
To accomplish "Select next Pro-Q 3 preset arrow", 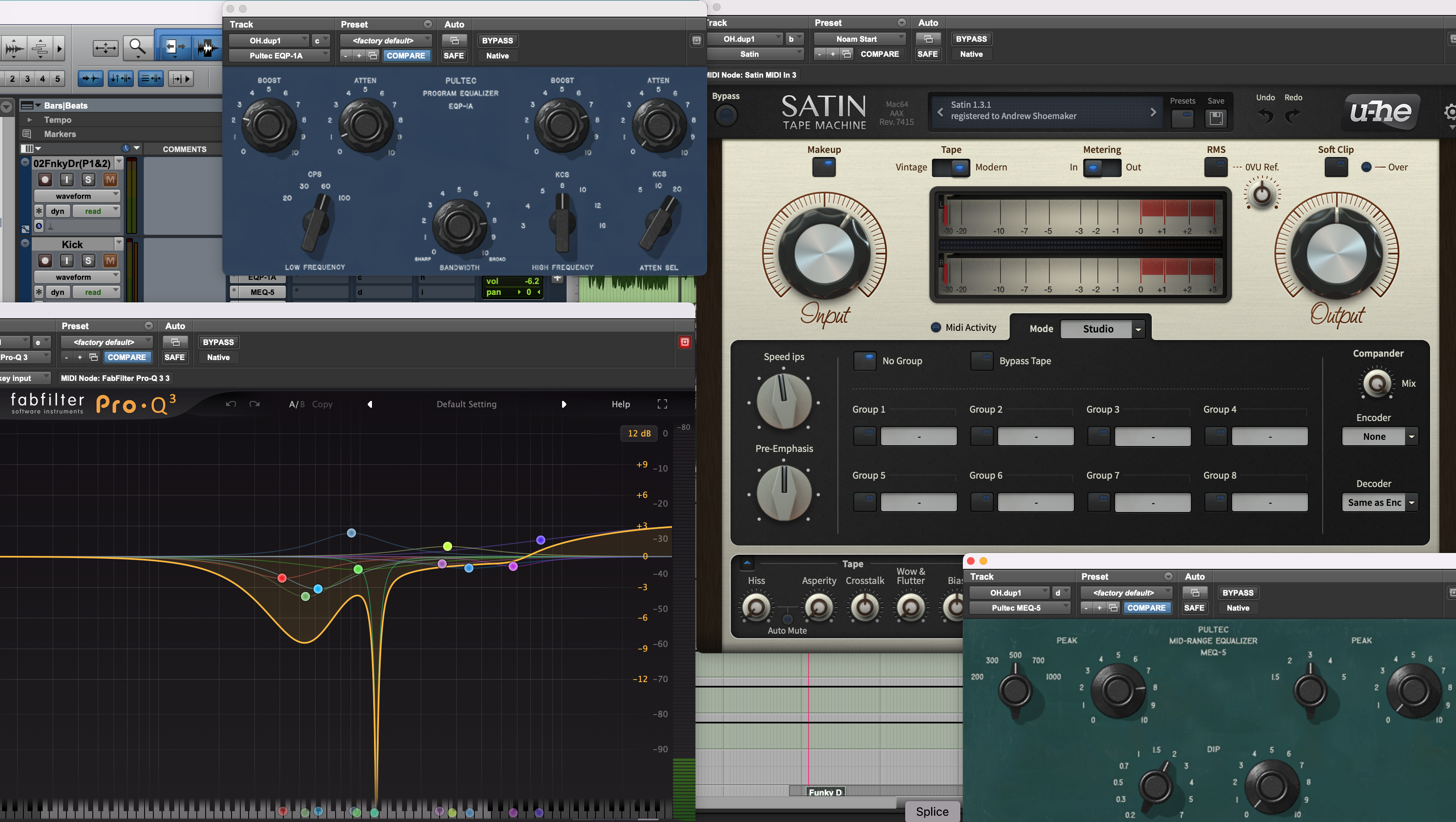I will tap(563, 404).
